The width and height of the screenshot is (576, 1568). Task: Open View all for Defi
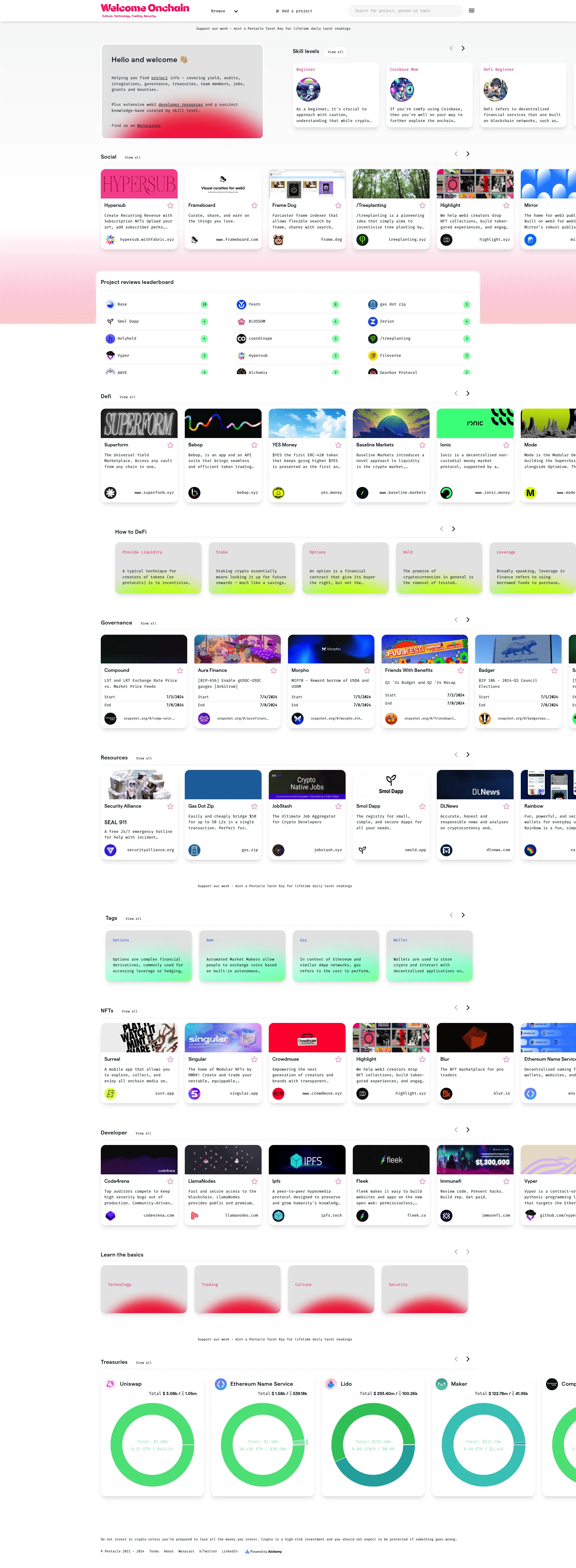click(128, 397)
